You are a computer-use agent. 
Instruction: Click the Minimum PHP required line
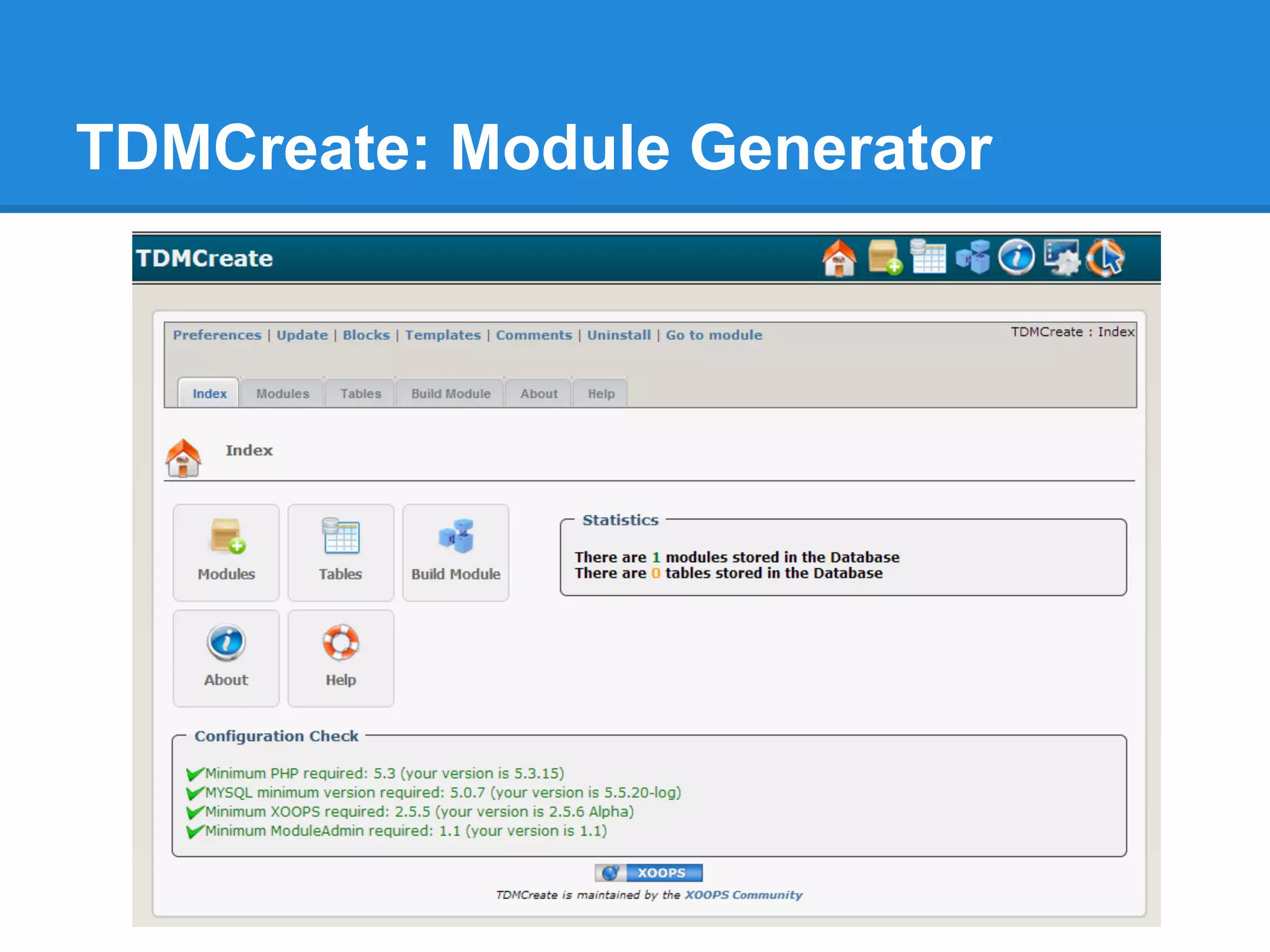pyautogui.click(x=384, y=773)
